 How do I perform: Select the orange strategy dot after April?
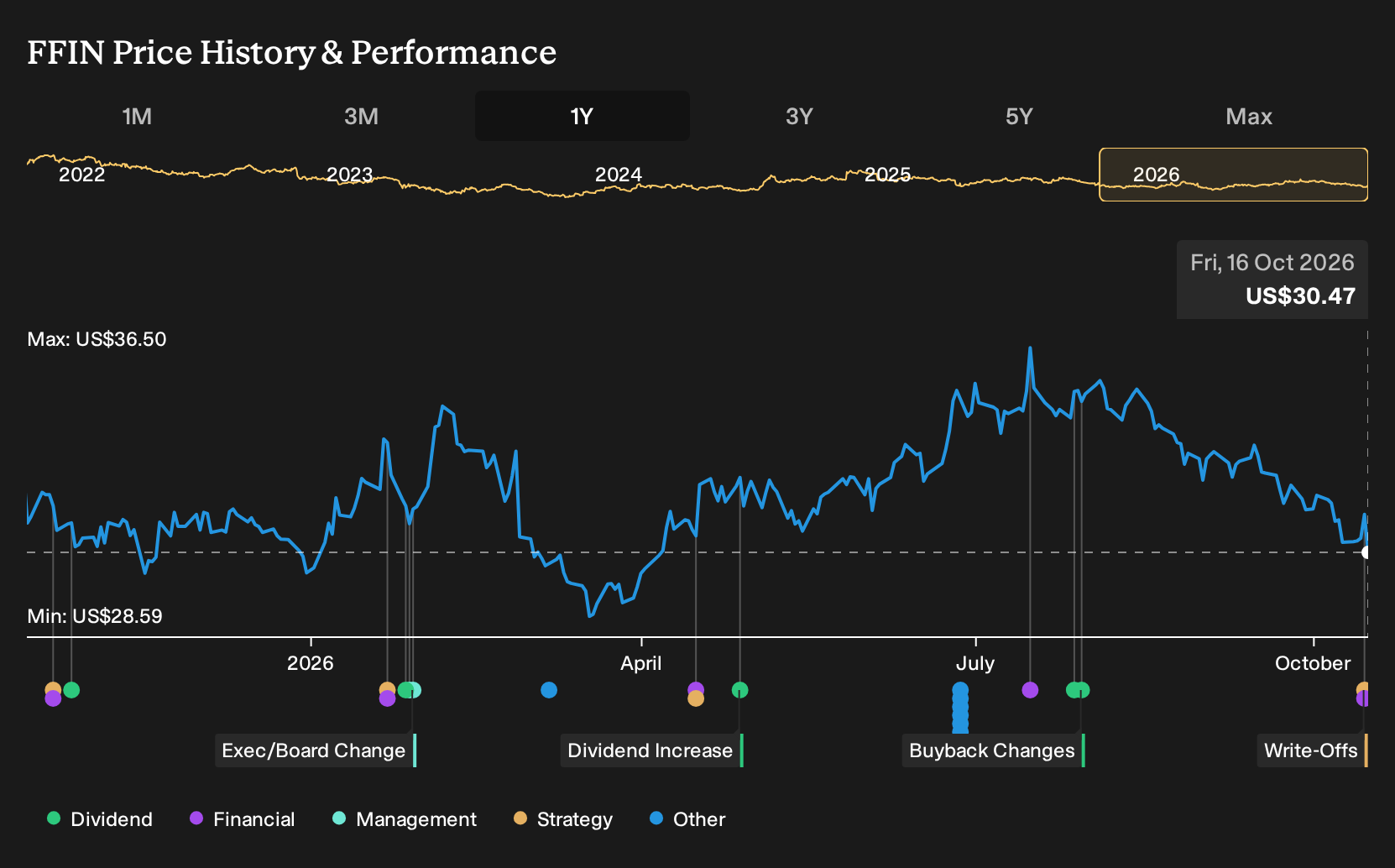[x=696, y=698]
